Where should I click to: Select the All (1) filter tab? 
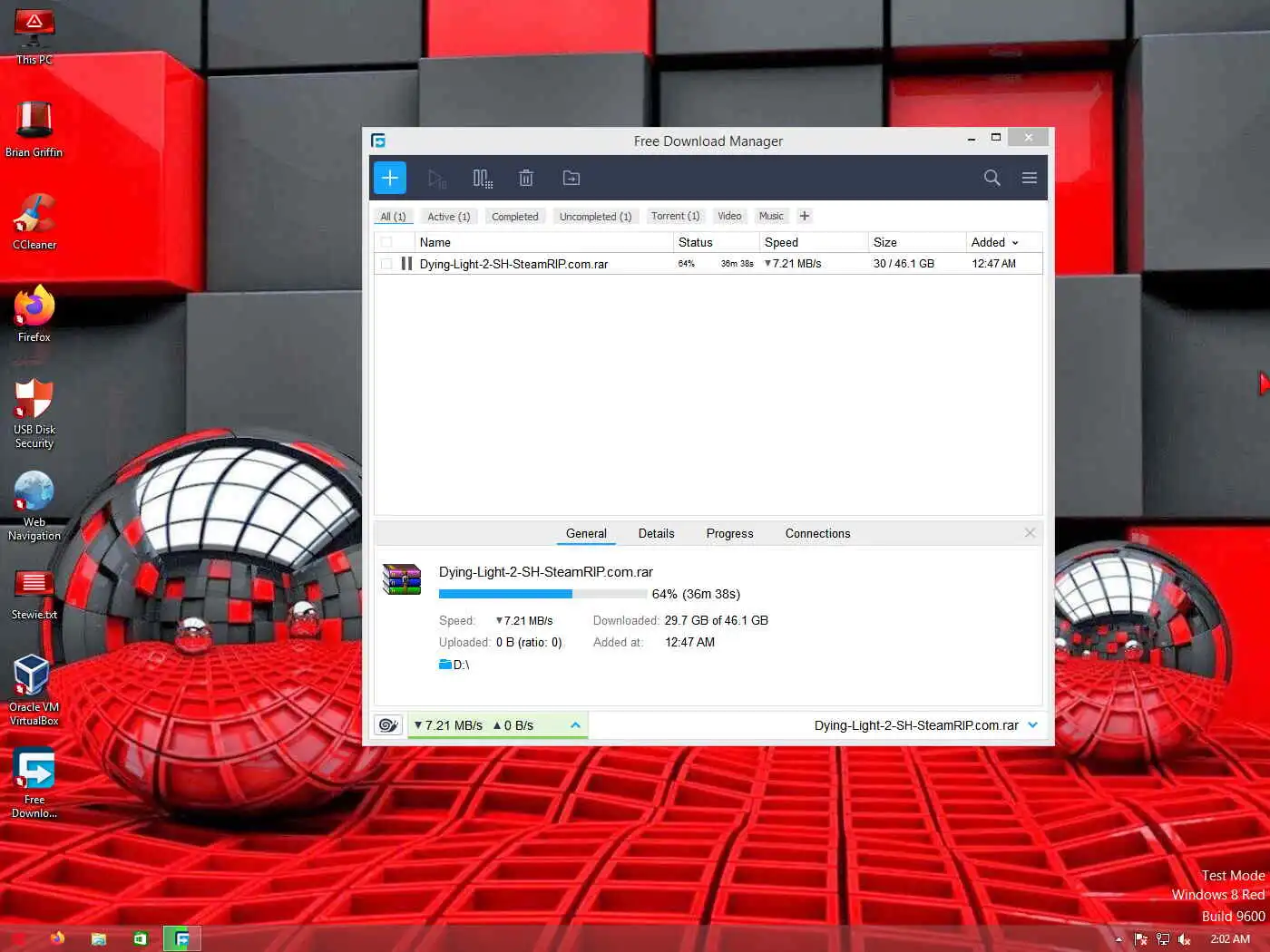click(x=393, y=217)
